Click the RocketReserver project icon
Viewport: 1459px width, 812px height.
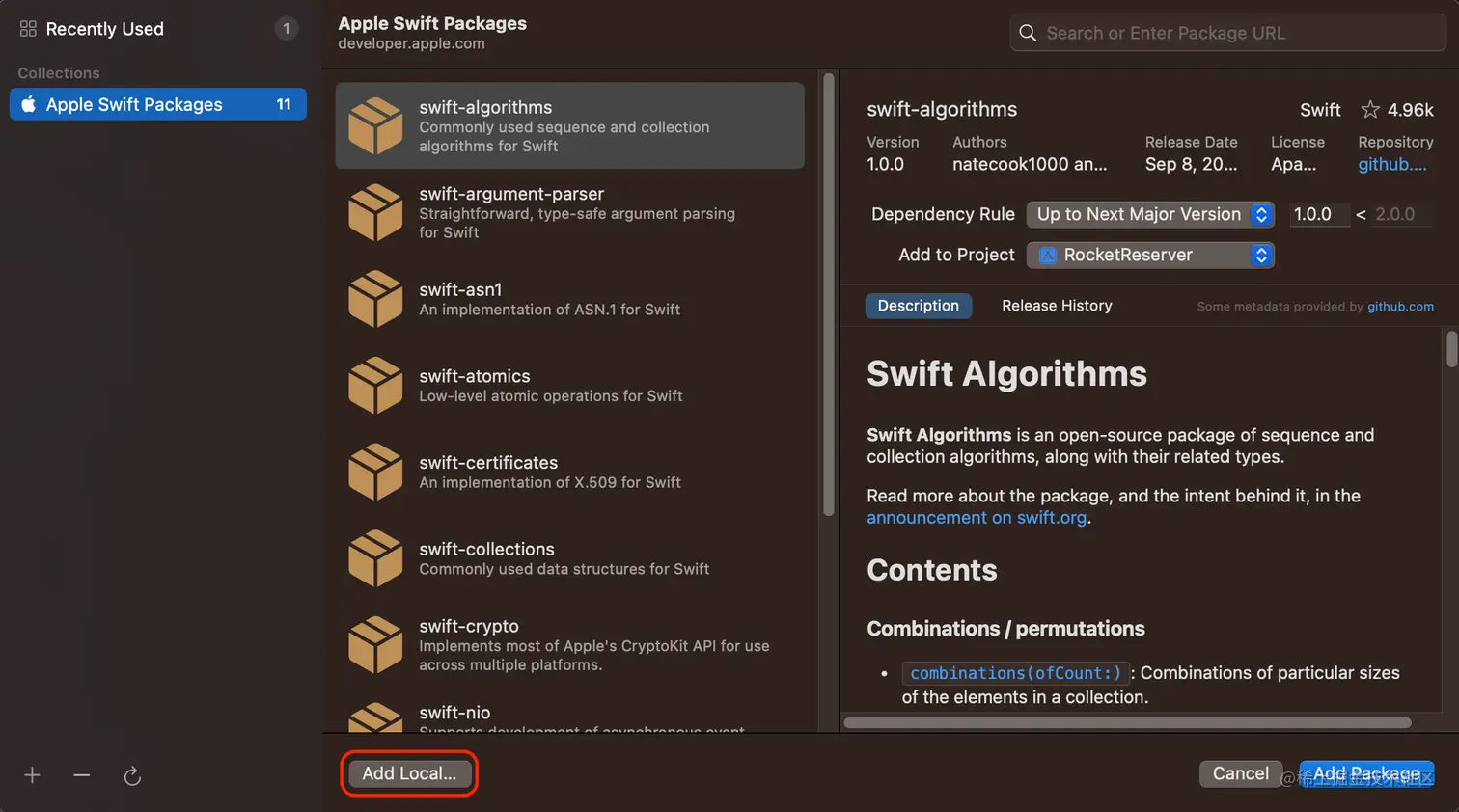coord(1048,255)
